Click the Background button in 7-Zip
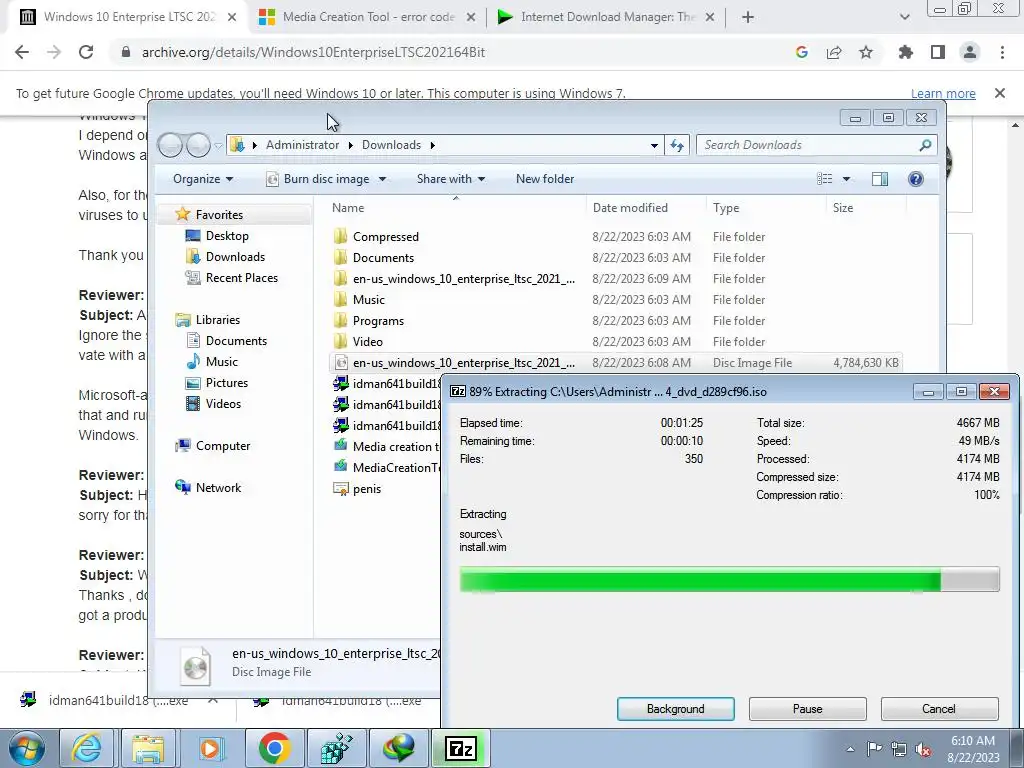1024x768 pixels. [675, 709]
